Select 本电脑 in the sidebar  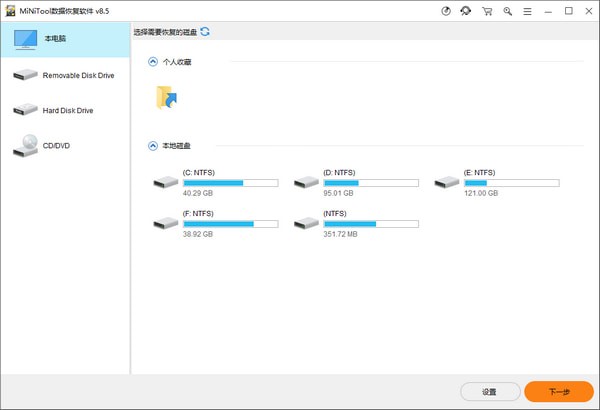pos(65,38)
